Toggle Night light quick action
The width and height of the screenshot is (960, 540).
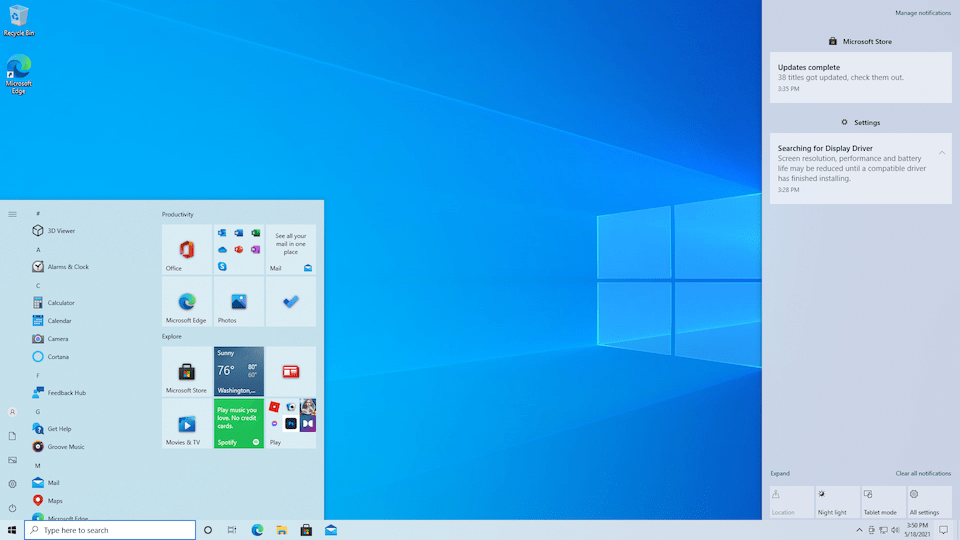pyautogui.click(x=837, y=502)
